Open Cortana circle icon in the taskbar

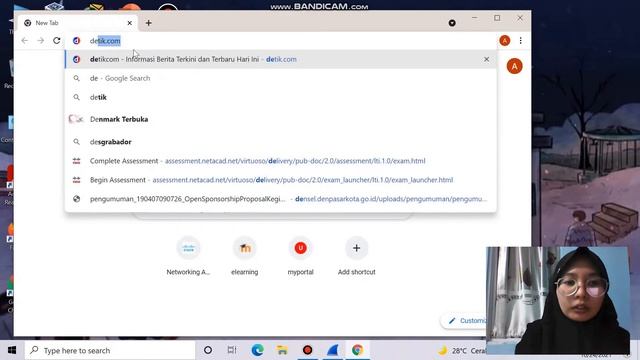(x=208, y=350)
